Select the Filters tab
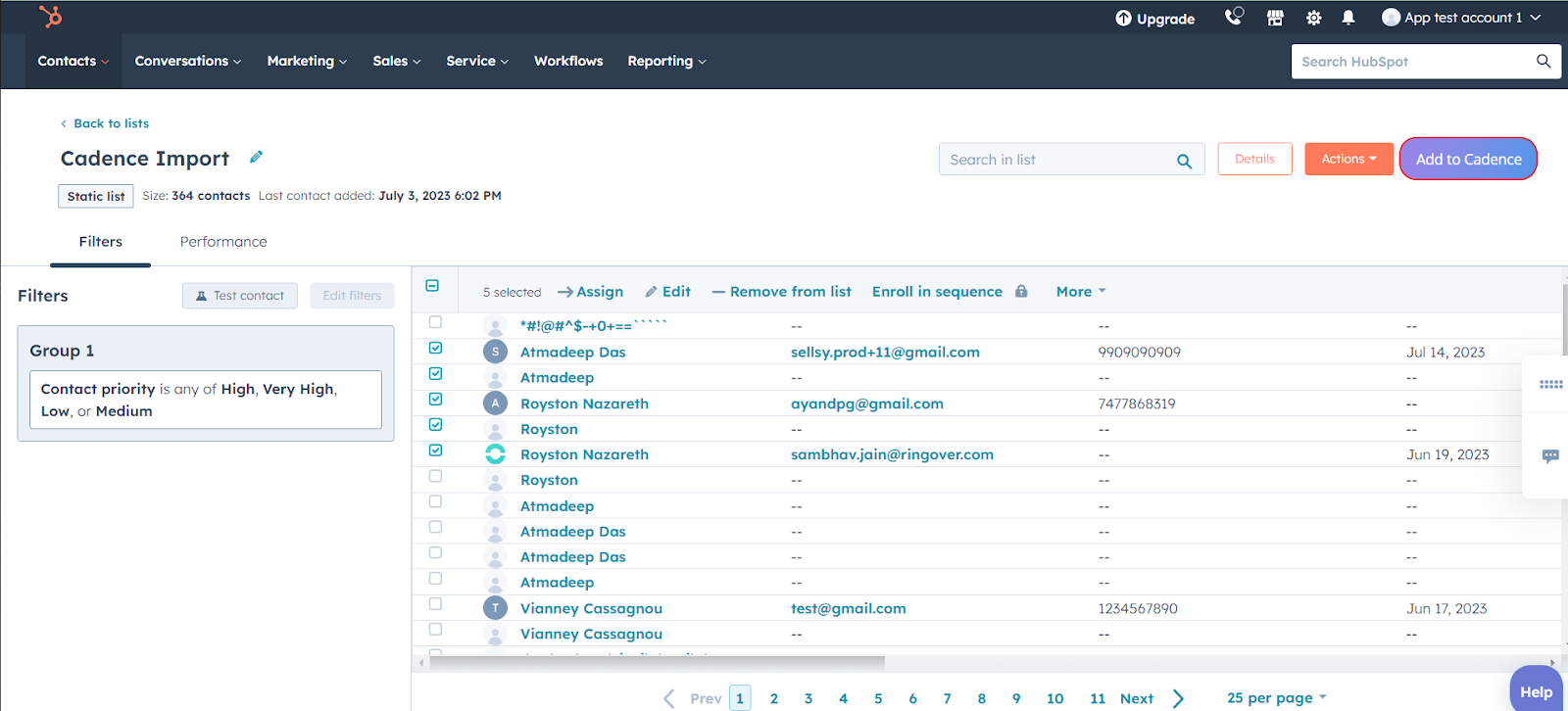1568x711 pixels. (101, 241)
